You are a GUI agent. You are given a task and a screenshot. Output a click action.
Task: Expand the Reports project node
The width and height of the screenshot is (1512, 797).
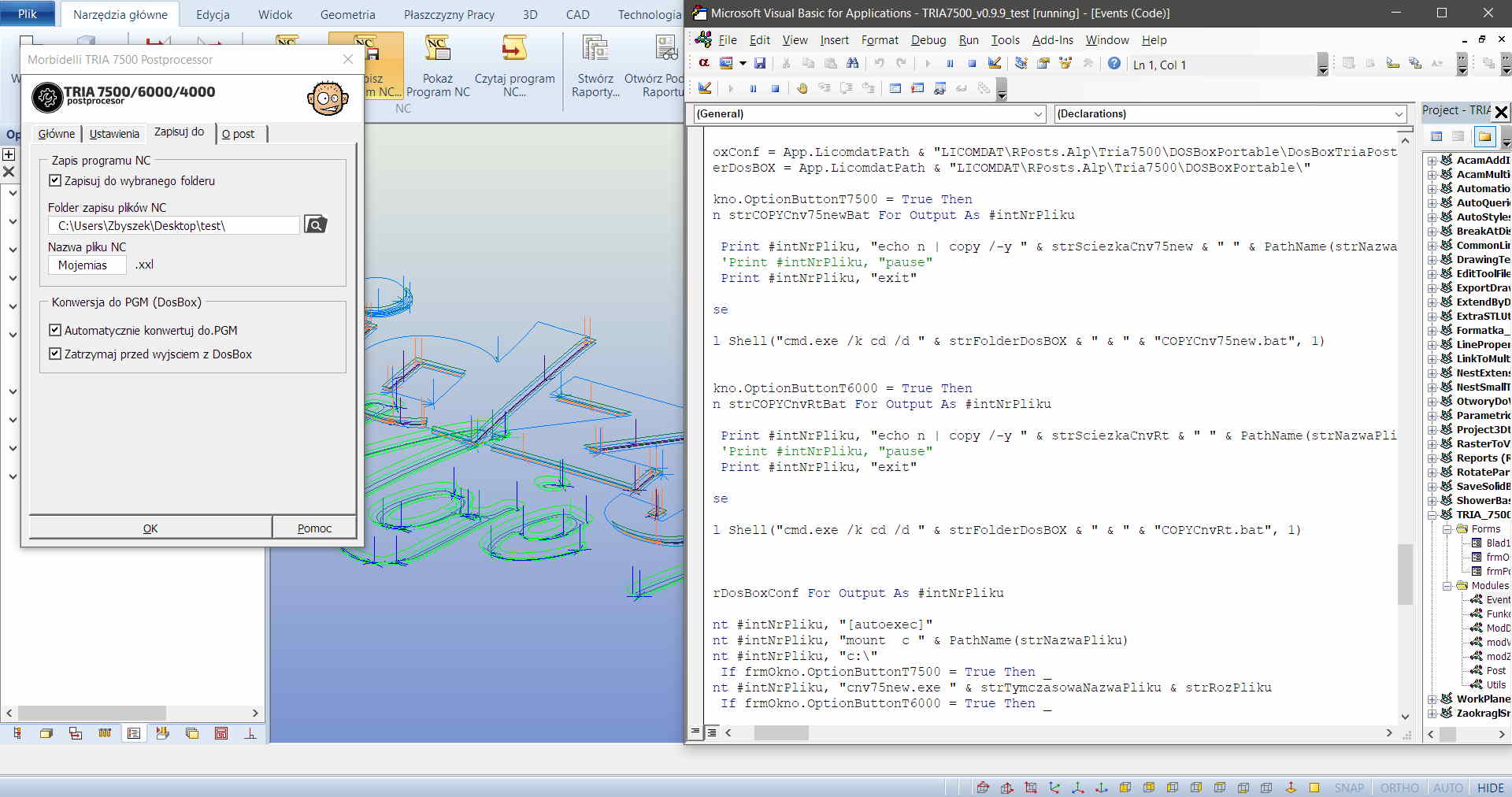coord(1432,458)
